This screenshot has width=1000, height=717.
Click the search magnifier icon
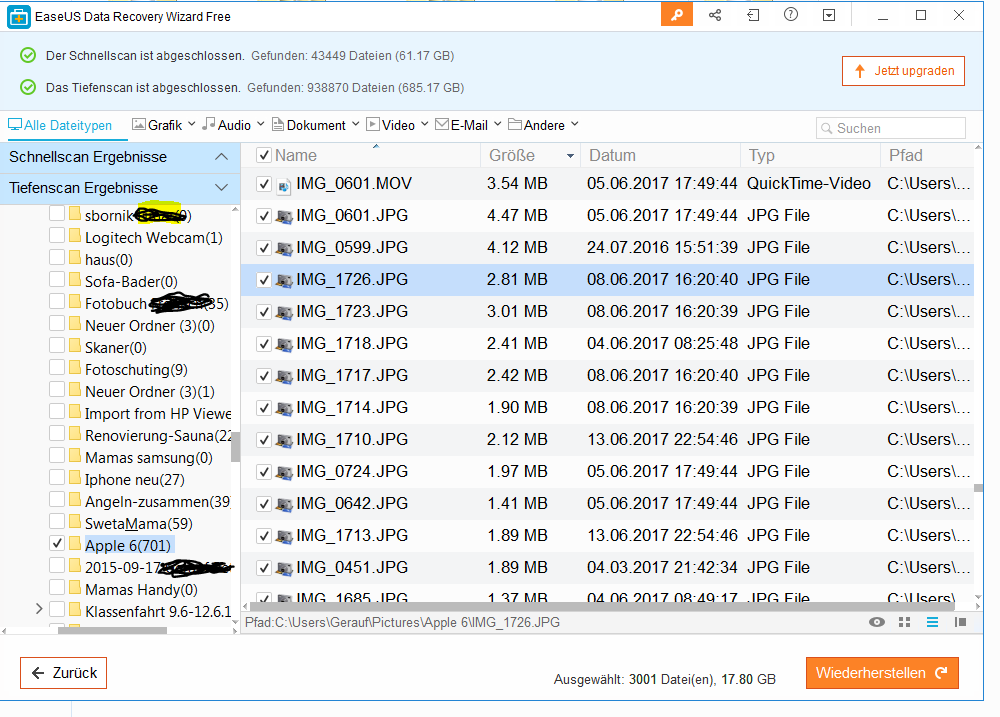point(827,128)
